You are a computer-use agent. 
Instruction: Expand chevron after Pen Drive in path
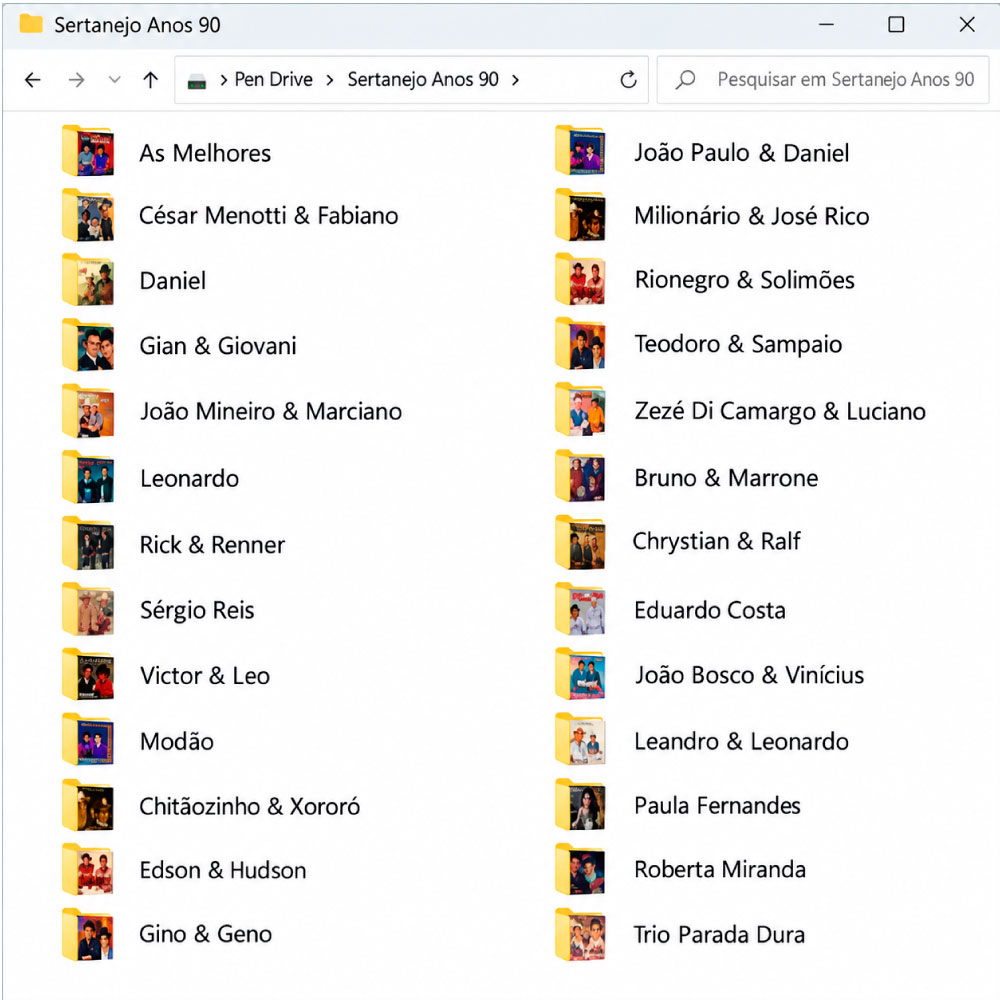click(330, 80)
